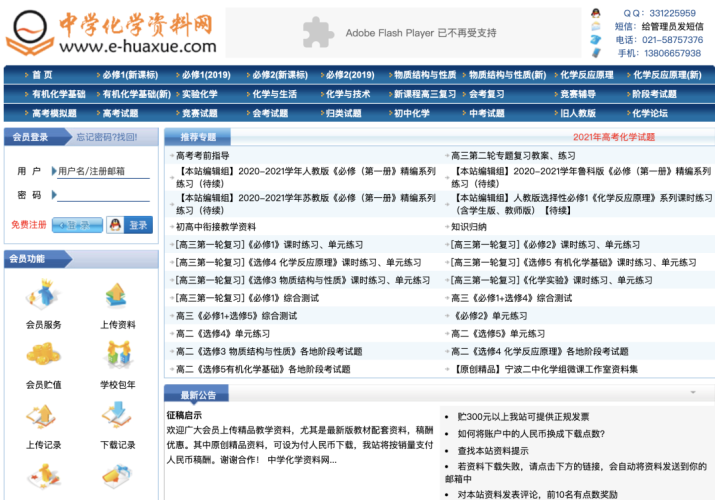Open the 高考模拟题 navigation item
715x500 pixels.
pyautogui.click(x=54, y=113)
